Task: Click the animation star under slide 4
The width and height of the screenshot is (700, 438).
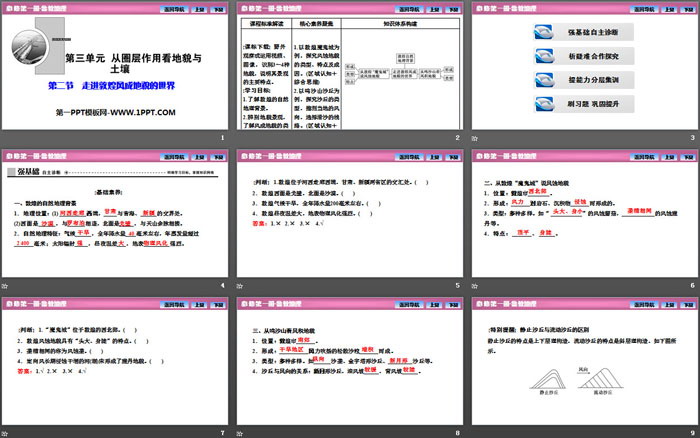Action: [x=4, y=286]
